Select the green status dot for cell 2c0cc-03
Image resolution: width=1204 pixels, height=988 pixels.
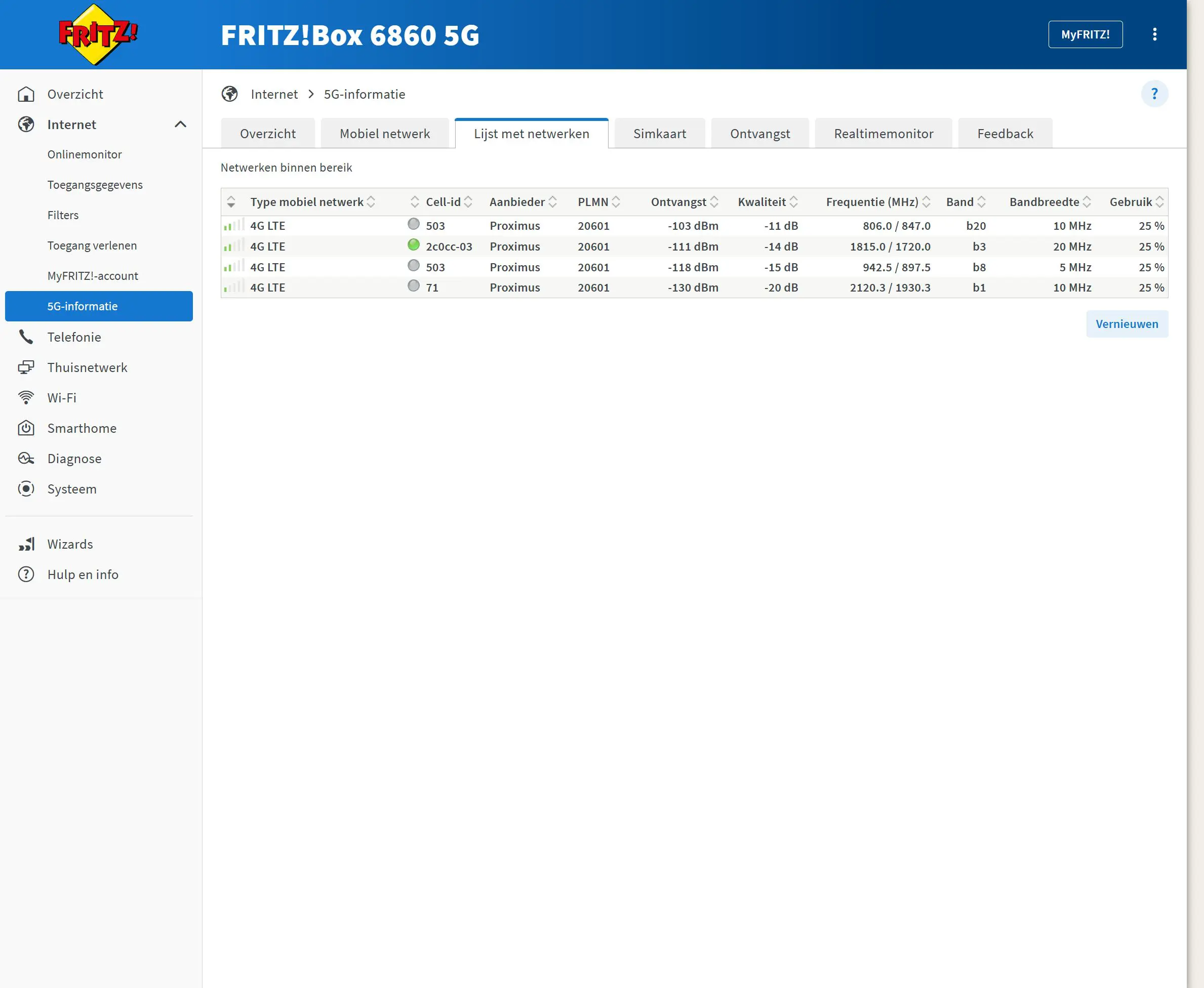413,245
